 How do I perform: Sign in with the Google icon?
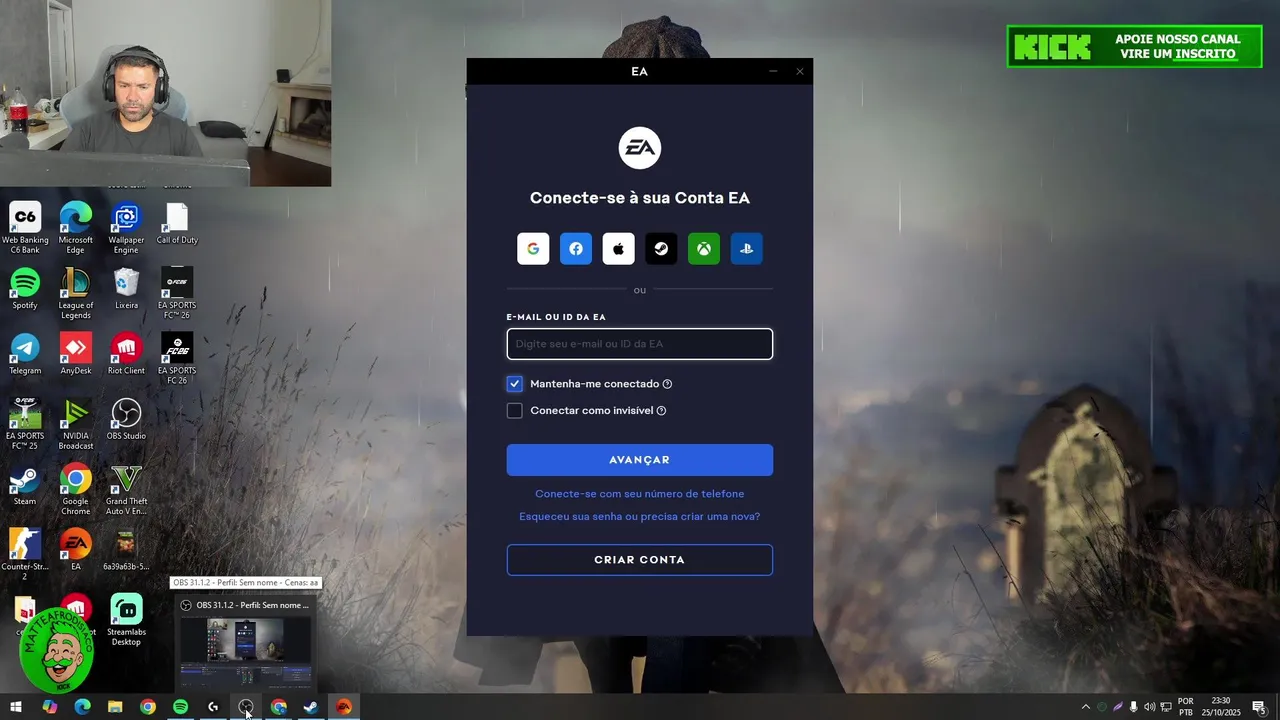coord(533,249)
